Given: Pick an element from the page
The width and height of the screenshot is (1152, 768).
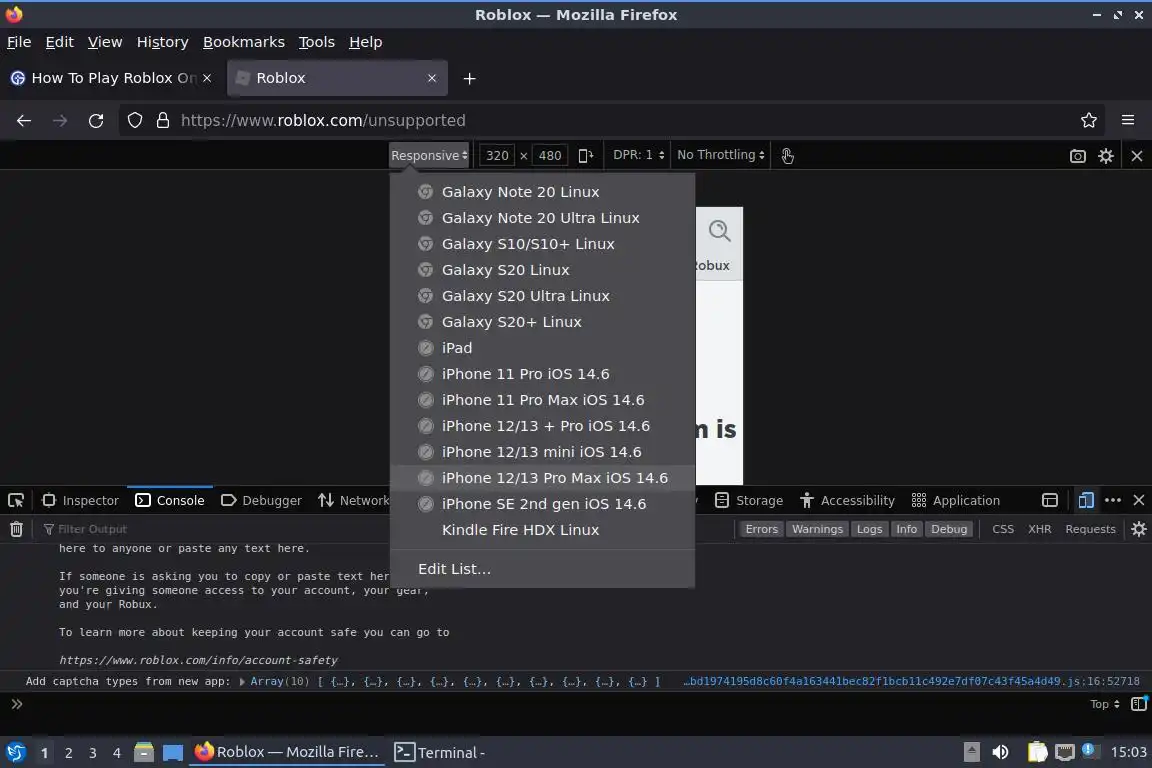Looking at the screenshot, I should pyautogui.click(x=16, y=500).
